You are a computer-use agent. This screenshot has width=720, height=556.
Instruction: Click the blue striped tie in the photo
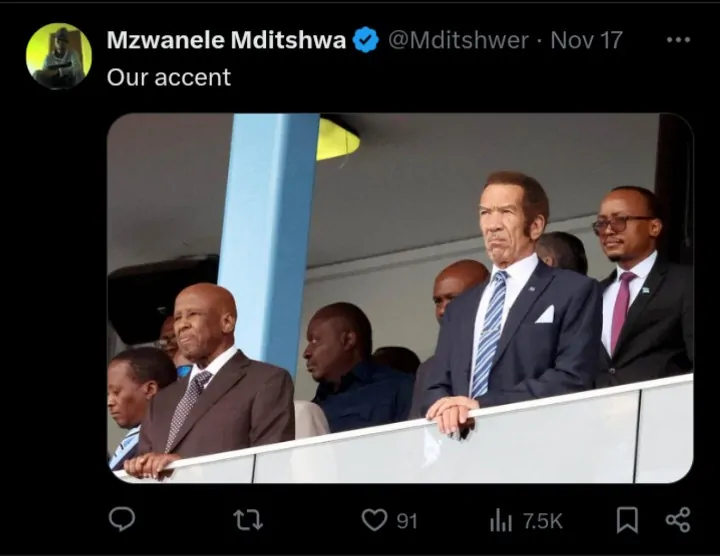[488, 332]
